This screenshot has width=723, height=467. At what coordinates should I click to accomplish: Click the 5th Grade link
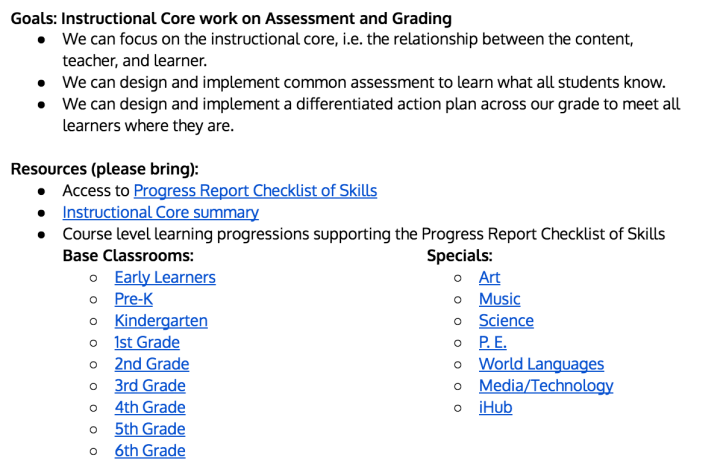(149, 429)
